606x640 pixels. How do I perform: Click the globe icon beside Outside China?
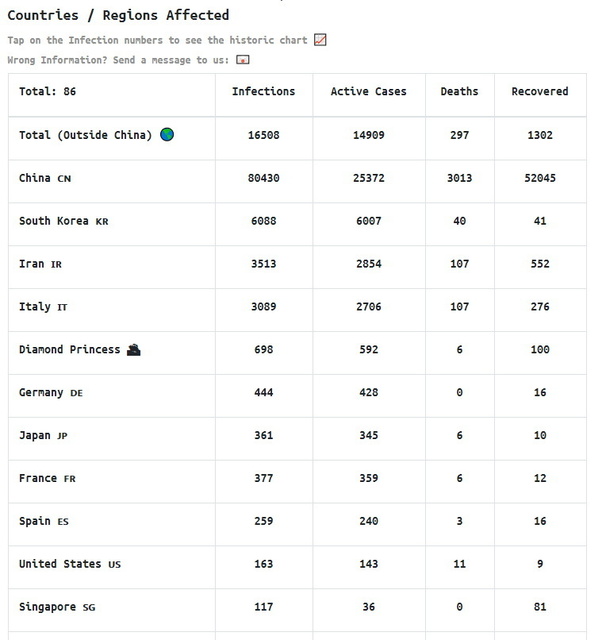pos(167,134)
